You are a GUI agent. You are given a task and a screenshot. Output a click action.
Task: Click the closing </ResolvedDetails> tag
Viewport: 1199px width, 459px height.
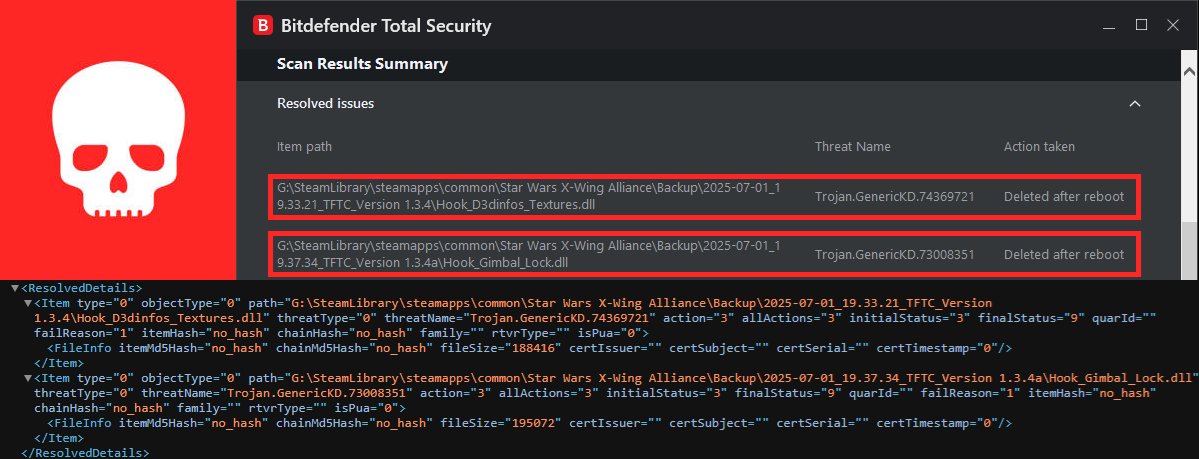pyautogui.click(x=85, y=452)
